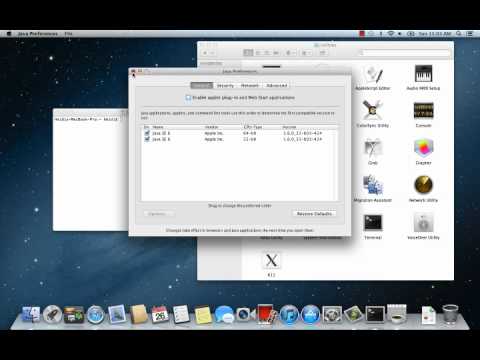Viewport: 480px width, 360px height.
Task: Open Grapher app in Finder window
Action: [x=423, y=151]
